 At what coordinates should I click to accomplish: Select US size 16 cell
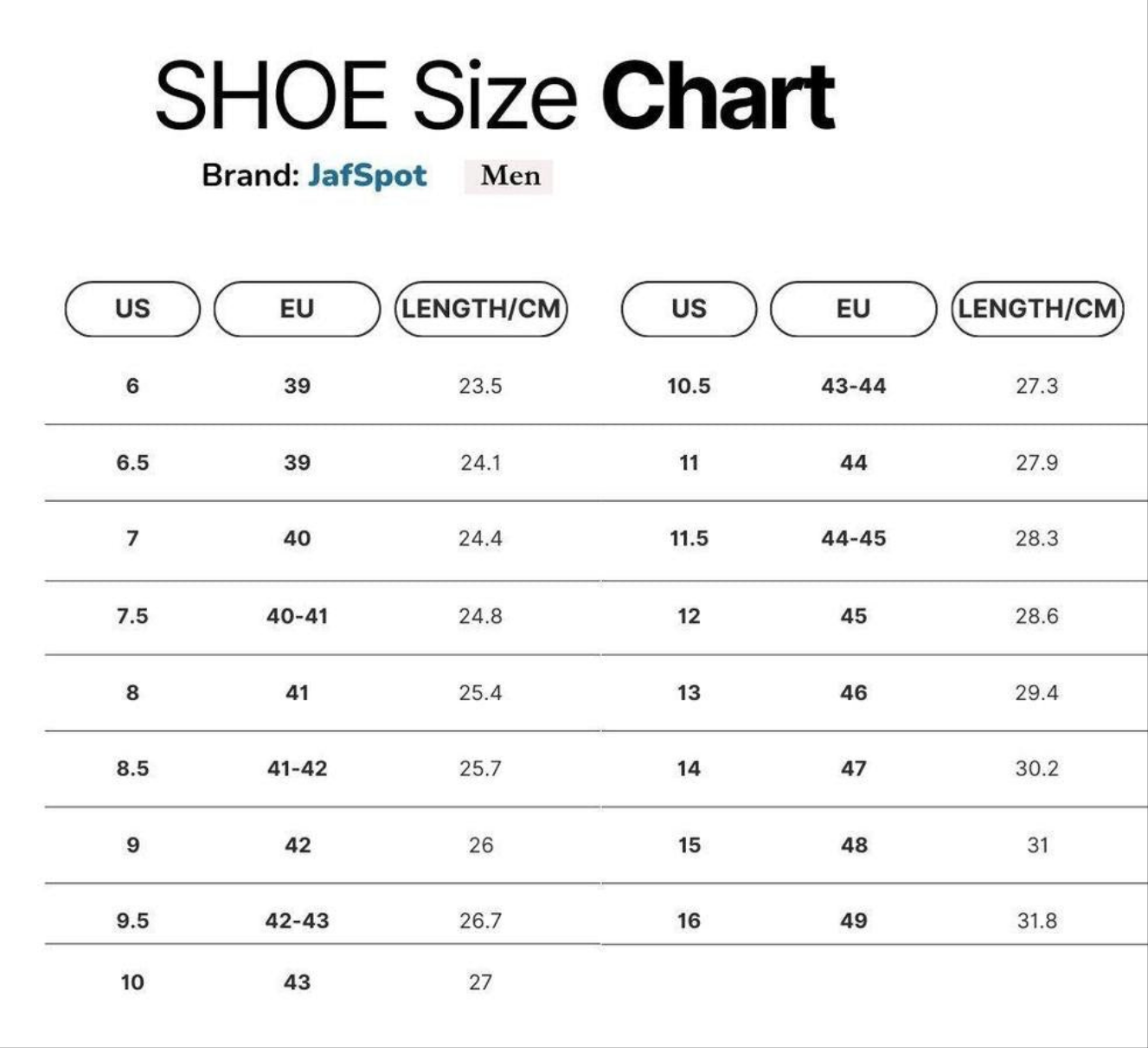coord(689,921)
